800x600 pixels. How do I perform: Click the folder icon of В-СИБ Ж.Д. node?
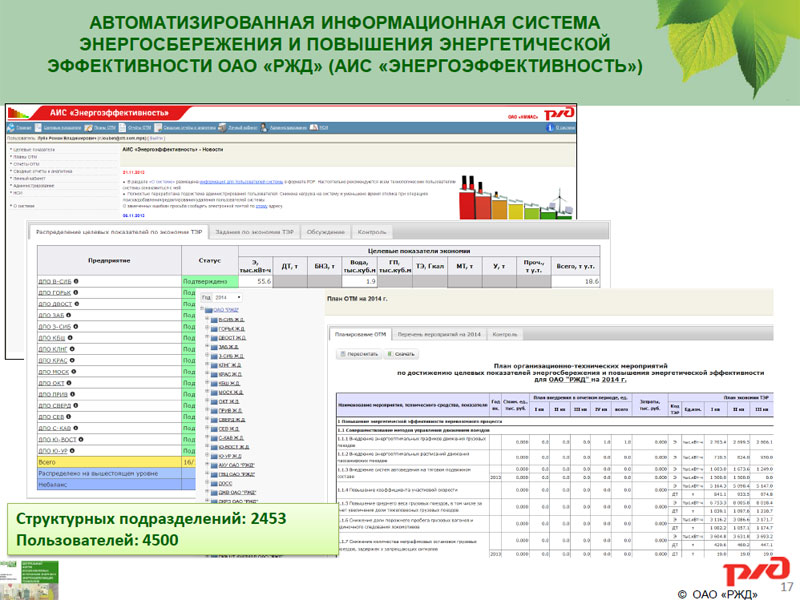214,320
